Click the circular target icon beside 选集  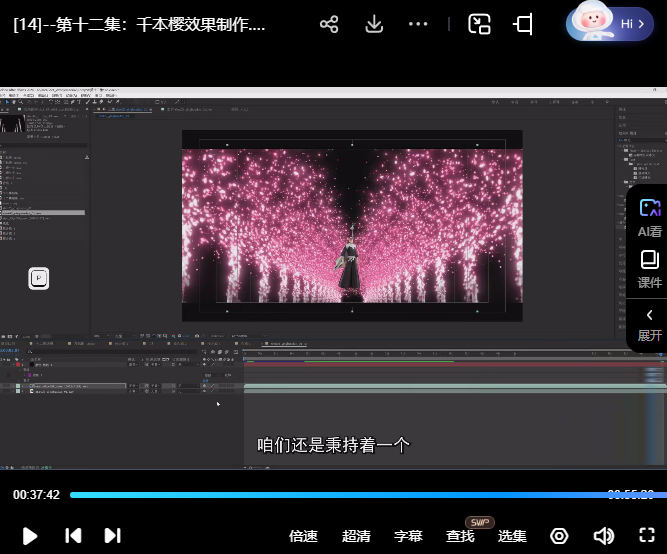point(560,536)
